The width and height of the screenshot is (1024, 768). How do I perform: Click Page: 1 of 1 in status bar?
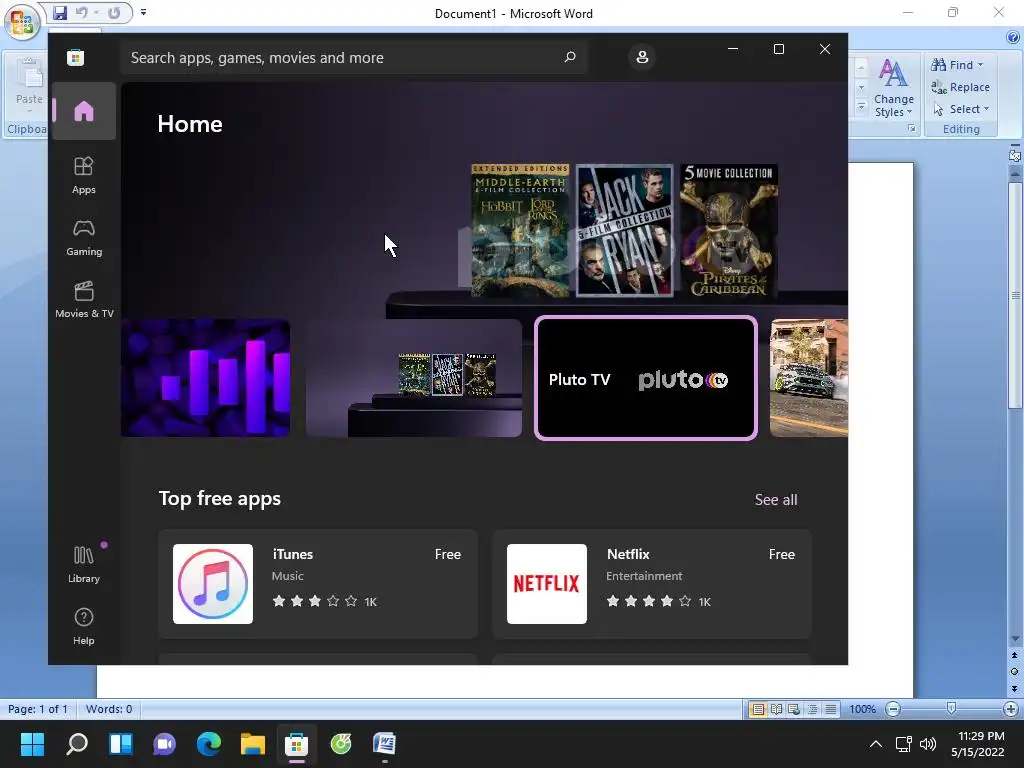[x=38, y=709]
